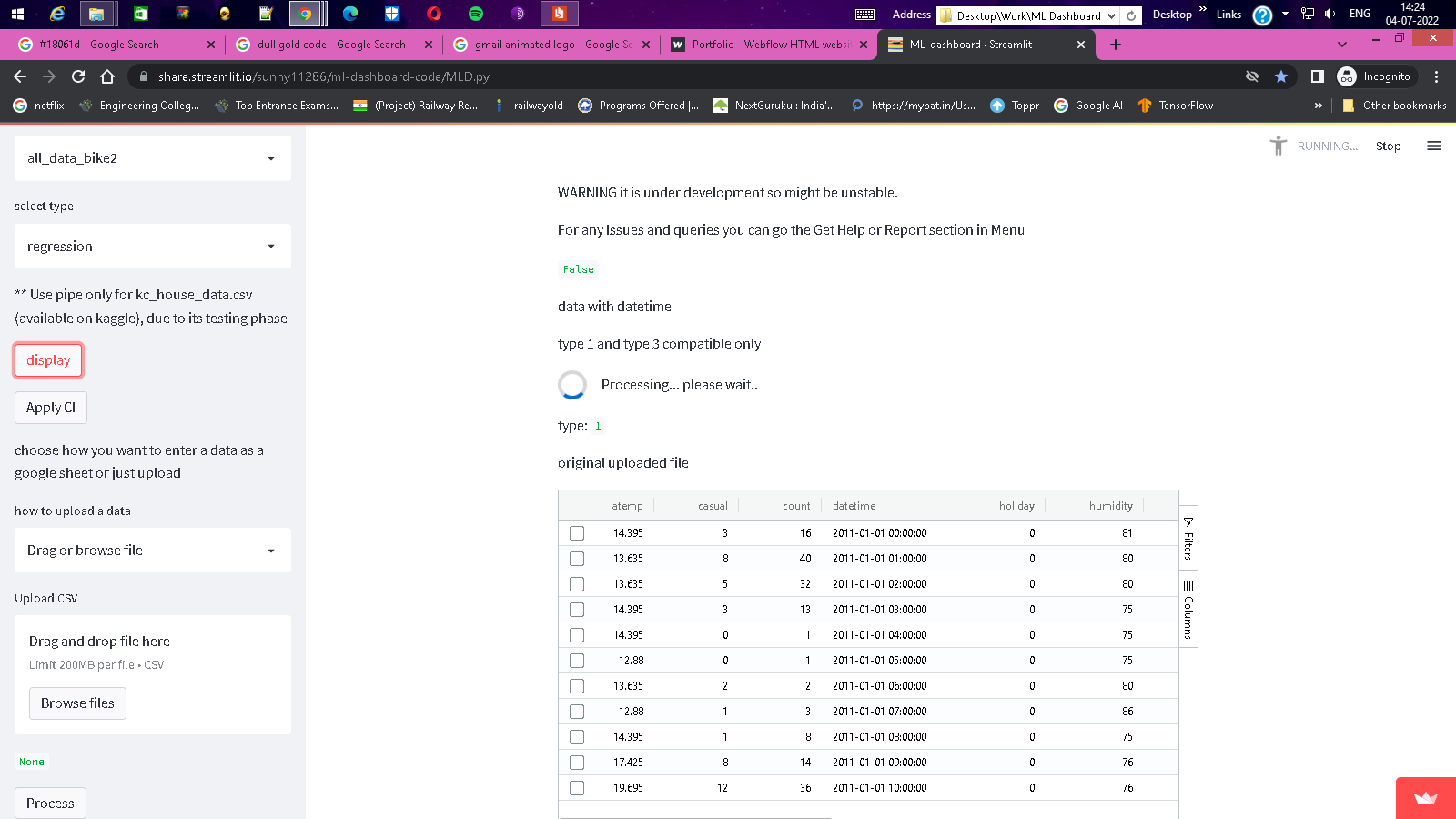Go back to the previous page
This screenshot has width=1456, height=819.
click(x=20, y=76)
